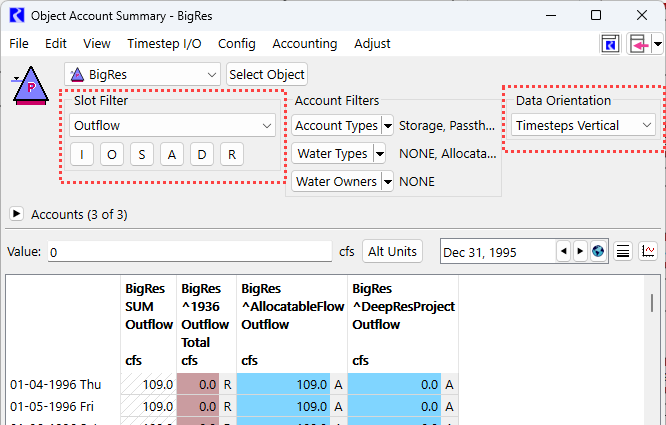Open the plot chart icon
This screenshot has height=425, width=666.
pyautogui.click(x=648, y=252)
